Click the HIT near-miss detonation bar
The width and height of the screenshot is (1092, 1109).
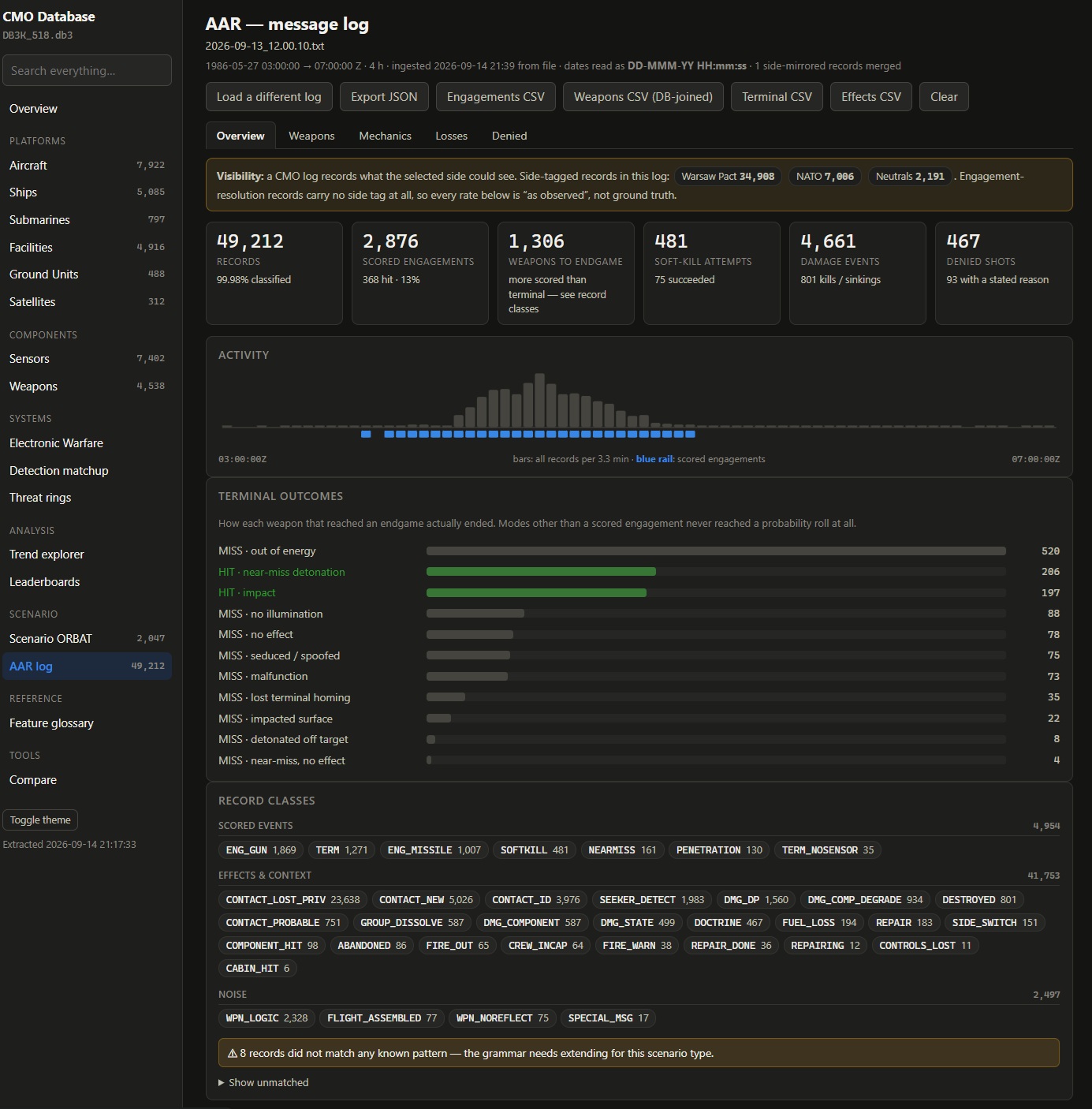point(541,572)
